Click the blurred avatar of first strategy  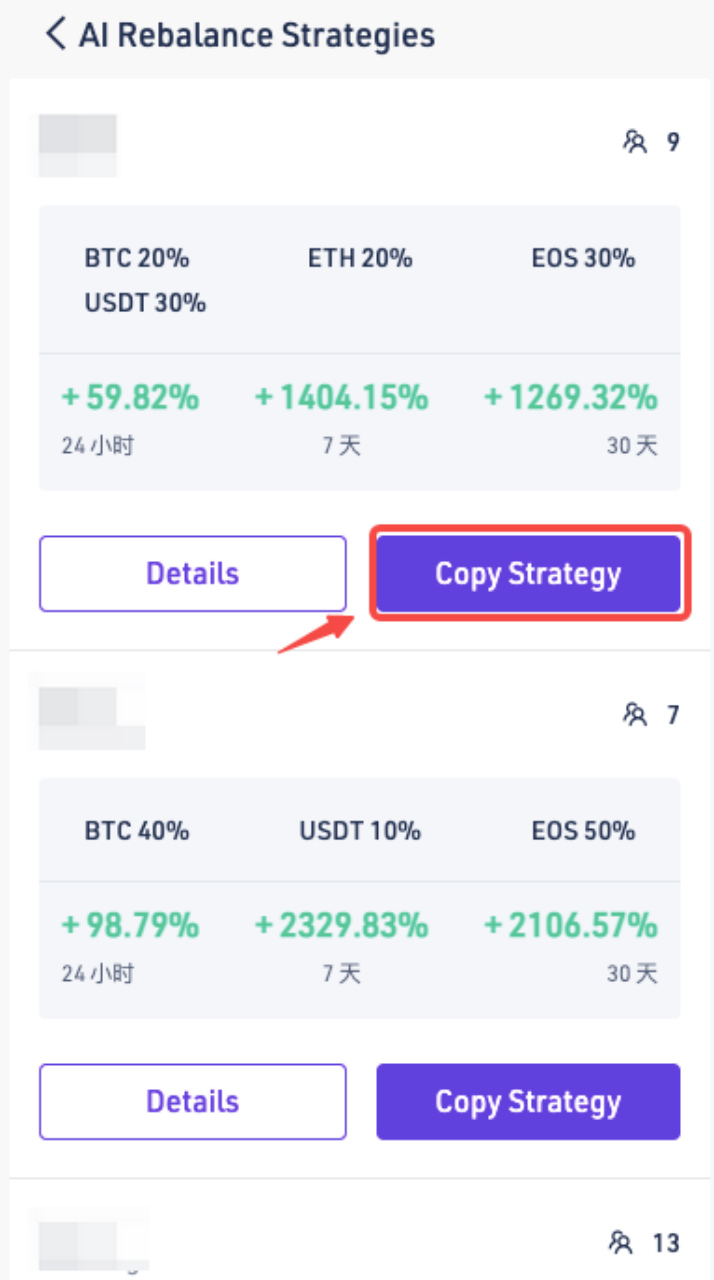78,145
